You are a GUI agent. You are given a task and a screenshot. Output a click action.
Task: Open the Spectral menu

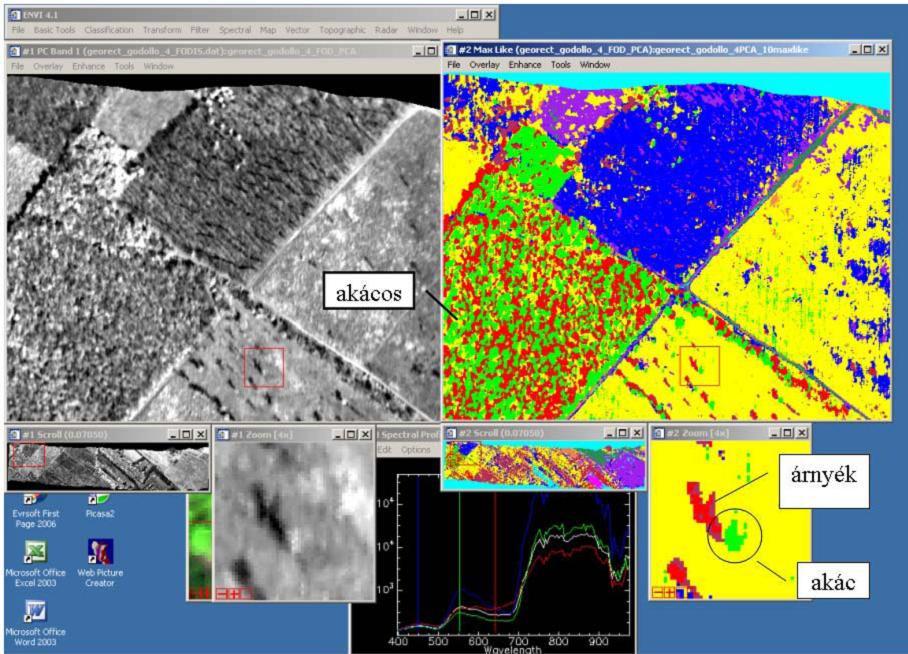click(235, 30)
